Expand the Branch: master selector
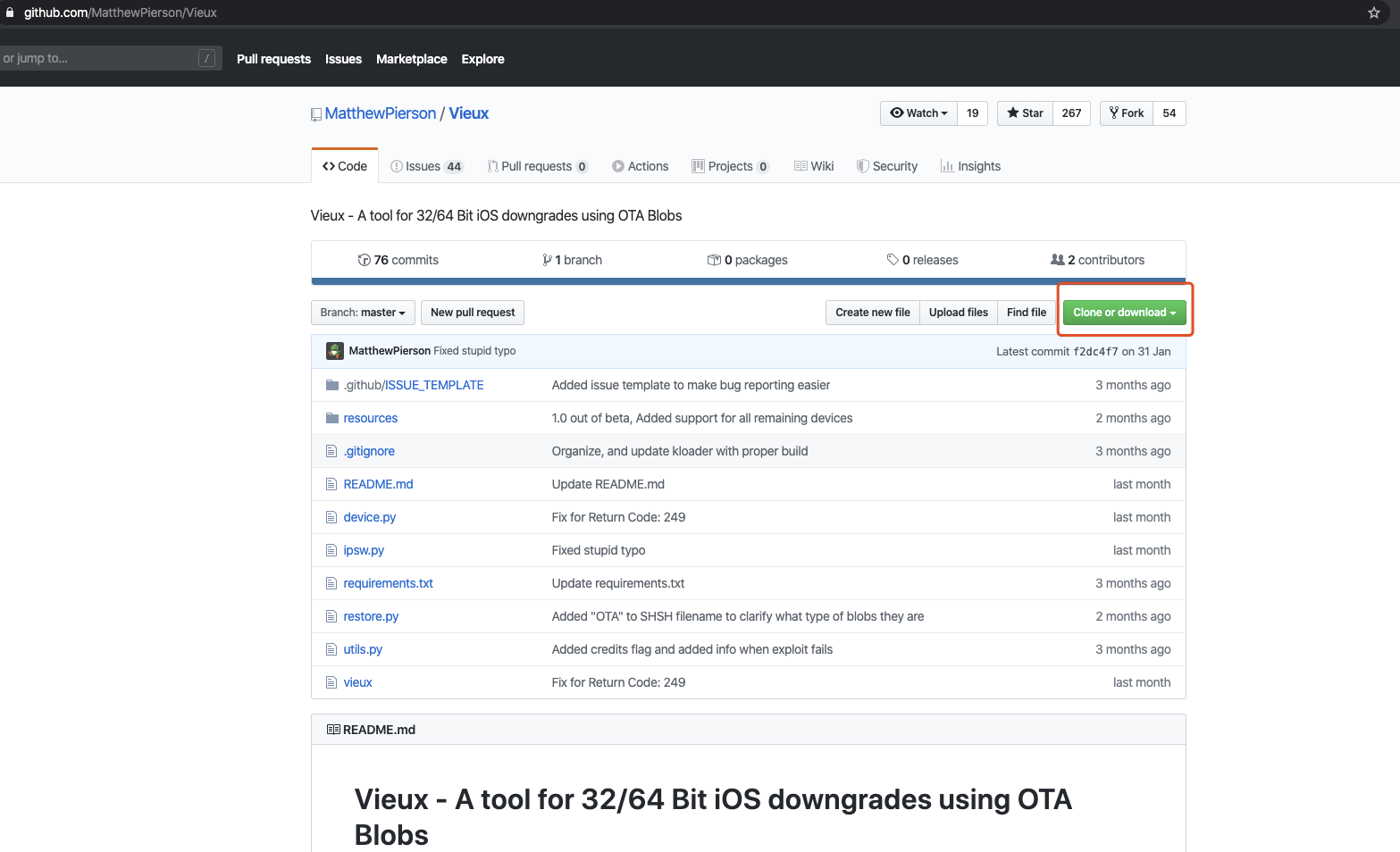Viewport: 1400px width, 852px height. tap(363, 313)
